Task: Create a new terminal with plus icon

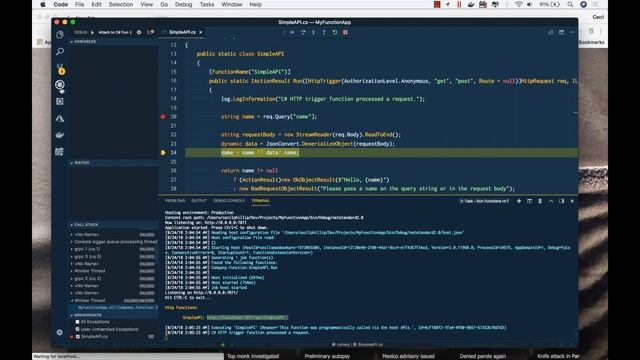Action: (519, 201)
